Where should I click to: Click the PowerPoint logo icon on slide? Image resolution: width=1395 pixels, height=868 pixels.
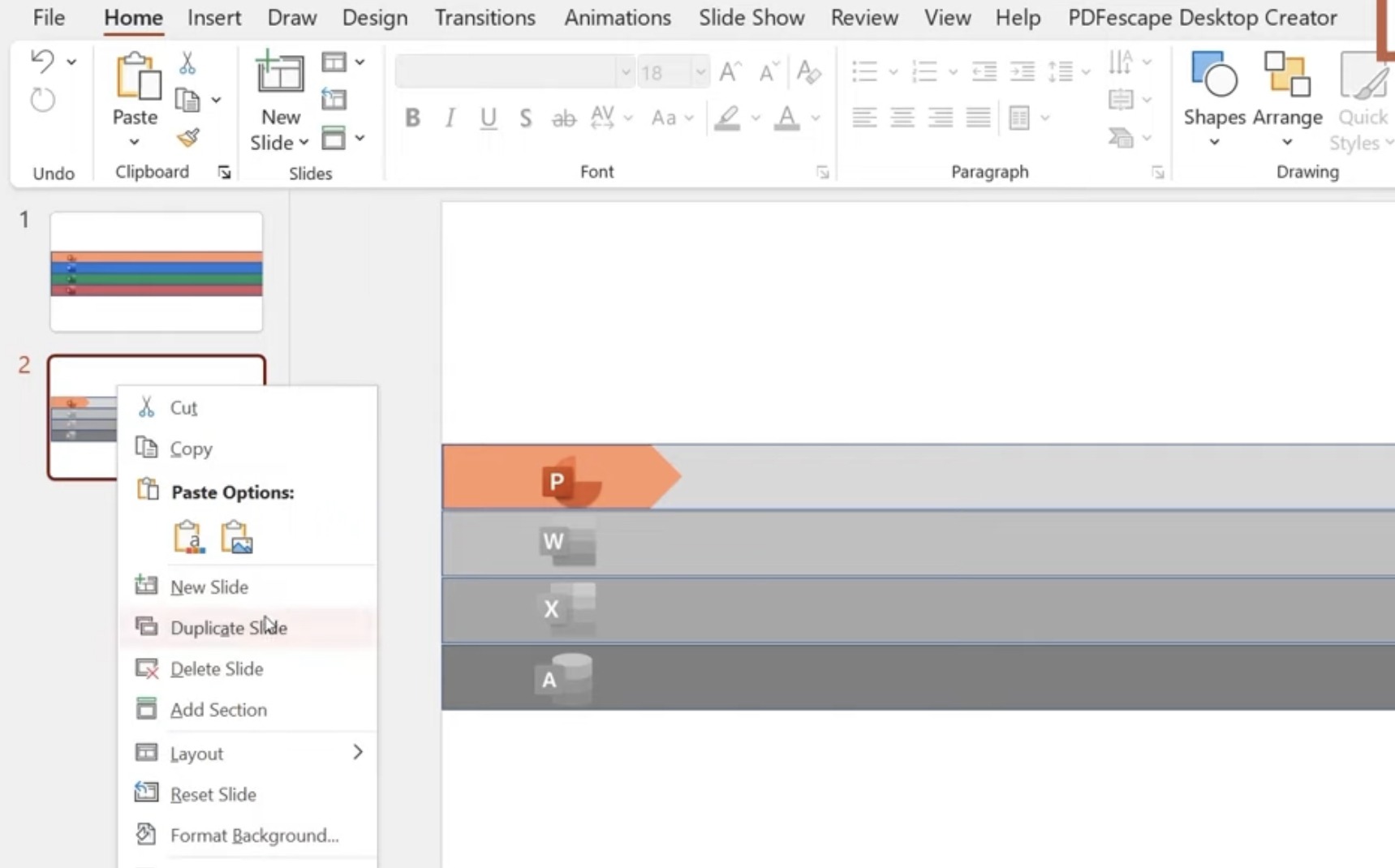(571, 481)
